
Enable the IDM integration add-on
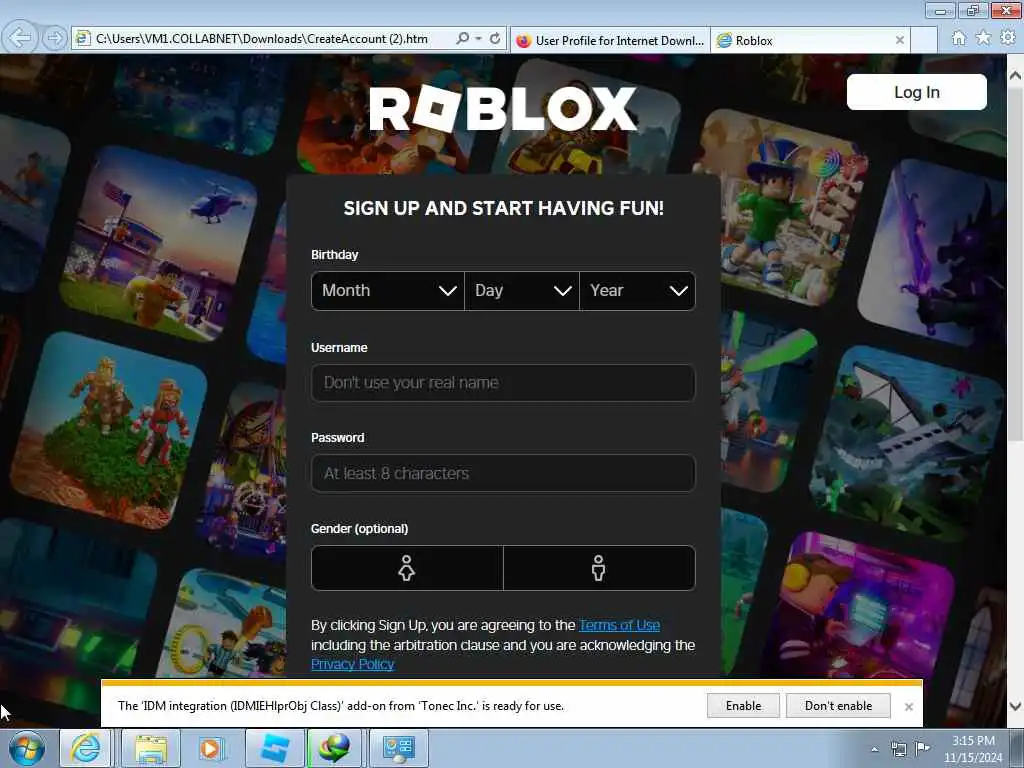(x=743, y=706)
